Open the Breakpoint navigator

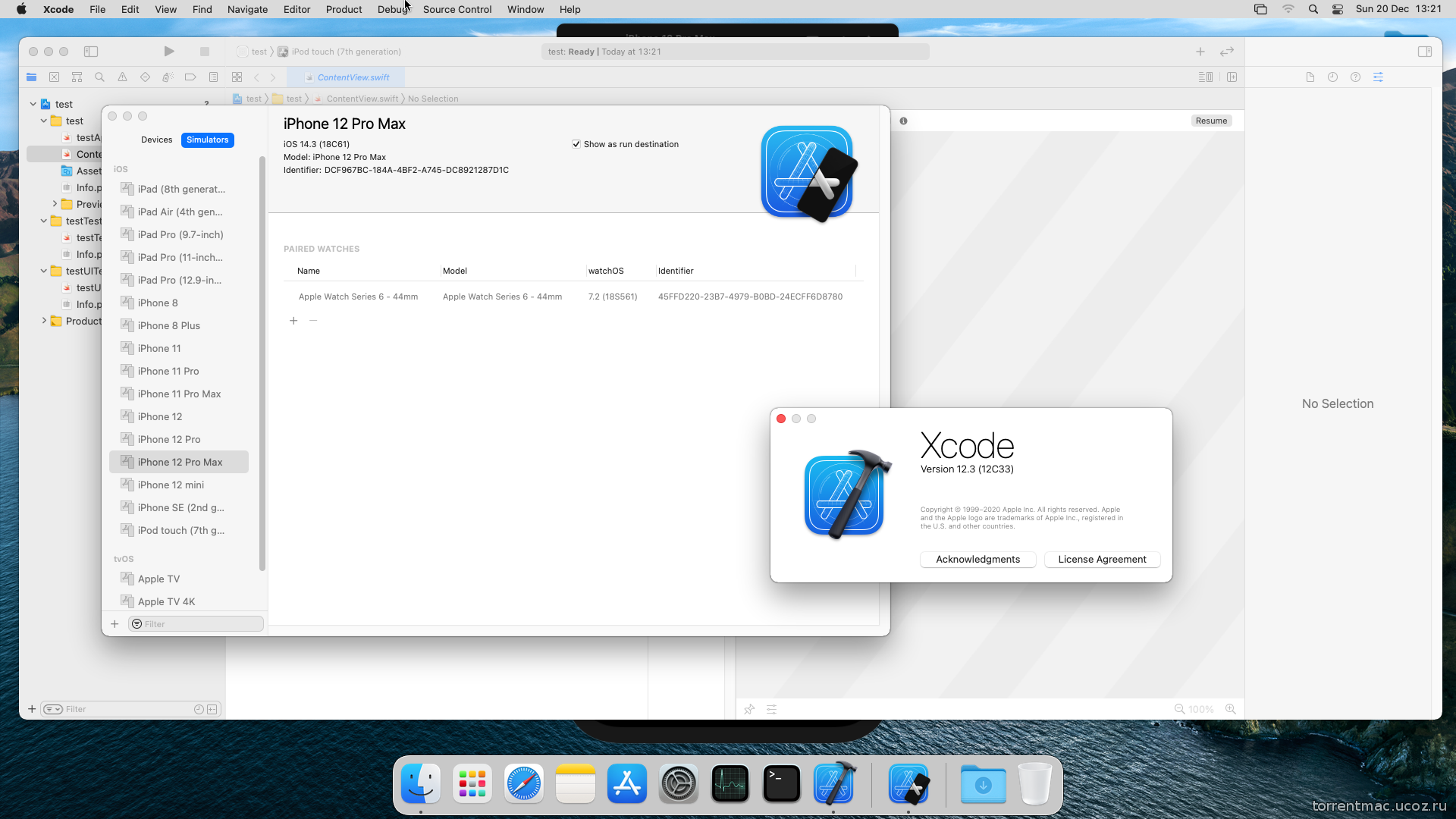(190, 77)
